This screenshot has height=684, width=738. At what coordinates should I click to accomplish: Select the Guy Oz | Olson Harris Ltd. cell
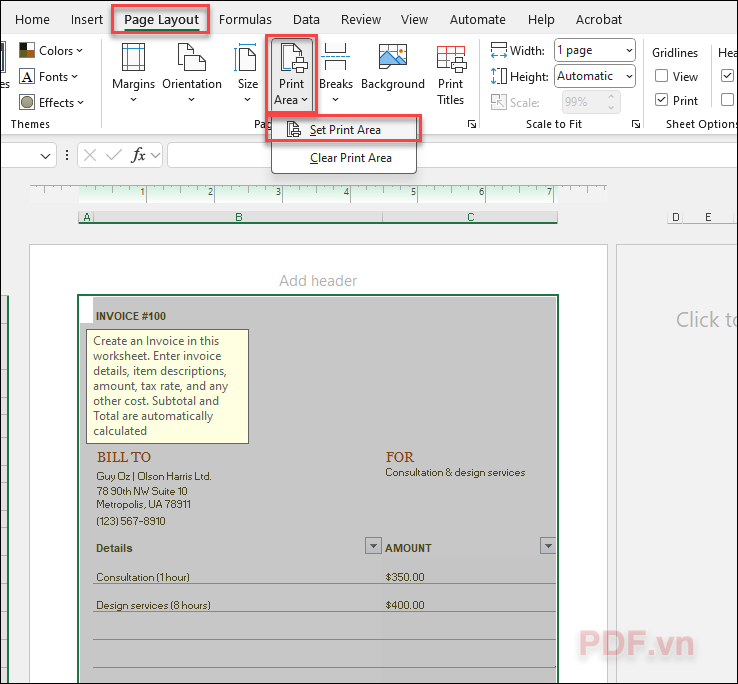tap(154, 476)
